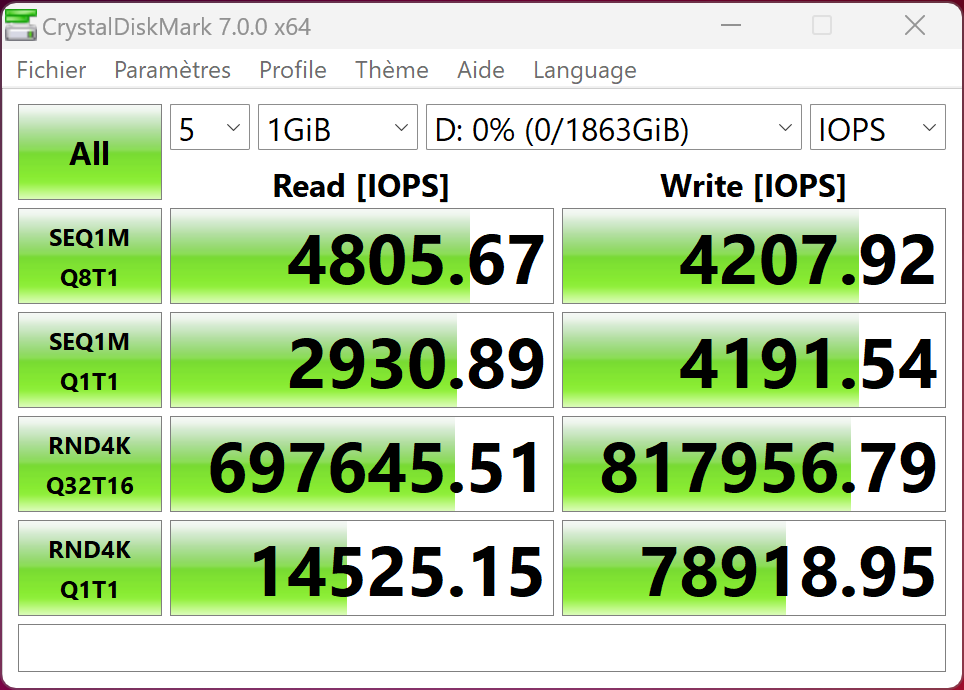964x690 pixels.
Task: Open the Language menu
Action: click(x=585, y=70)
